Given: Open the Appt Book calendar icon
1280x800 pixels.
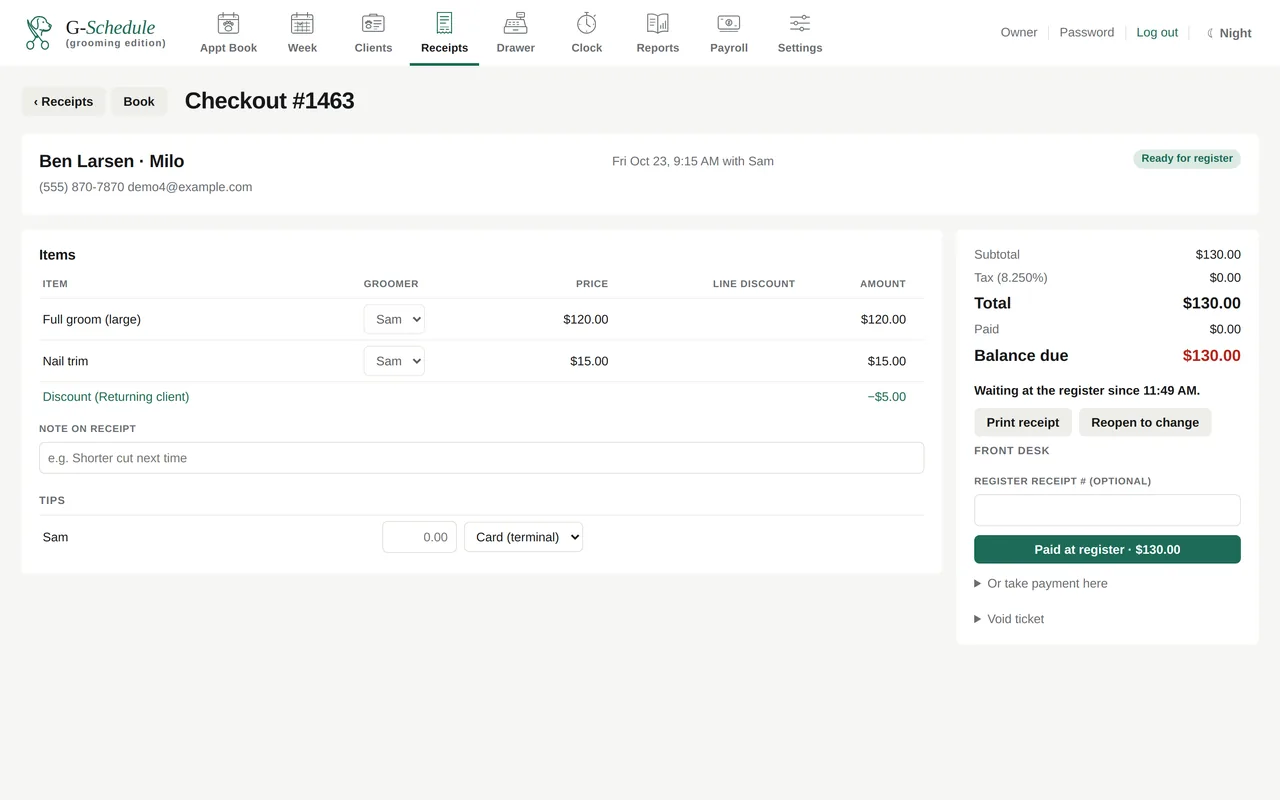Looking at the screenshot, I should 228,23.
